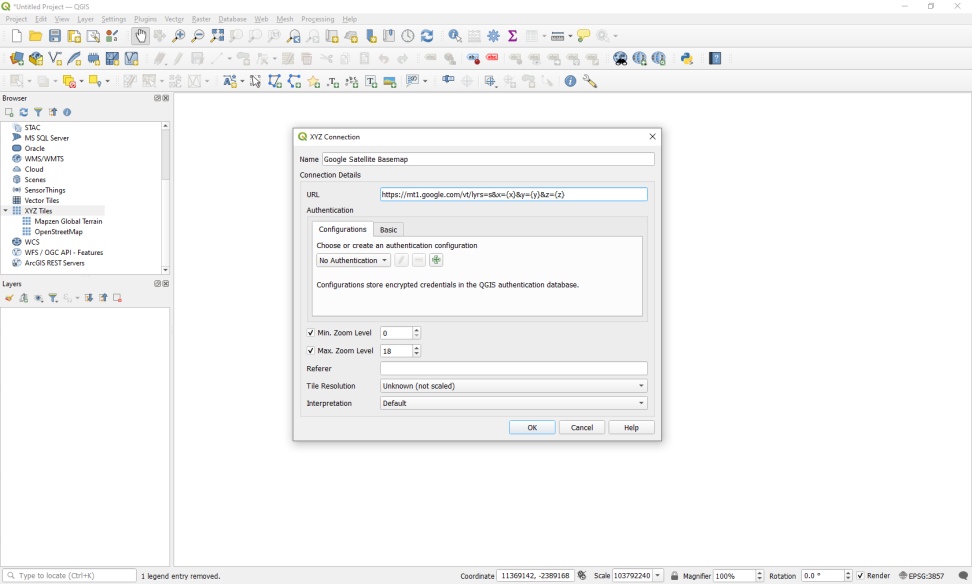Open the Tile Resolution dropdown
The image size is (972, 584).
coord(514,386)
